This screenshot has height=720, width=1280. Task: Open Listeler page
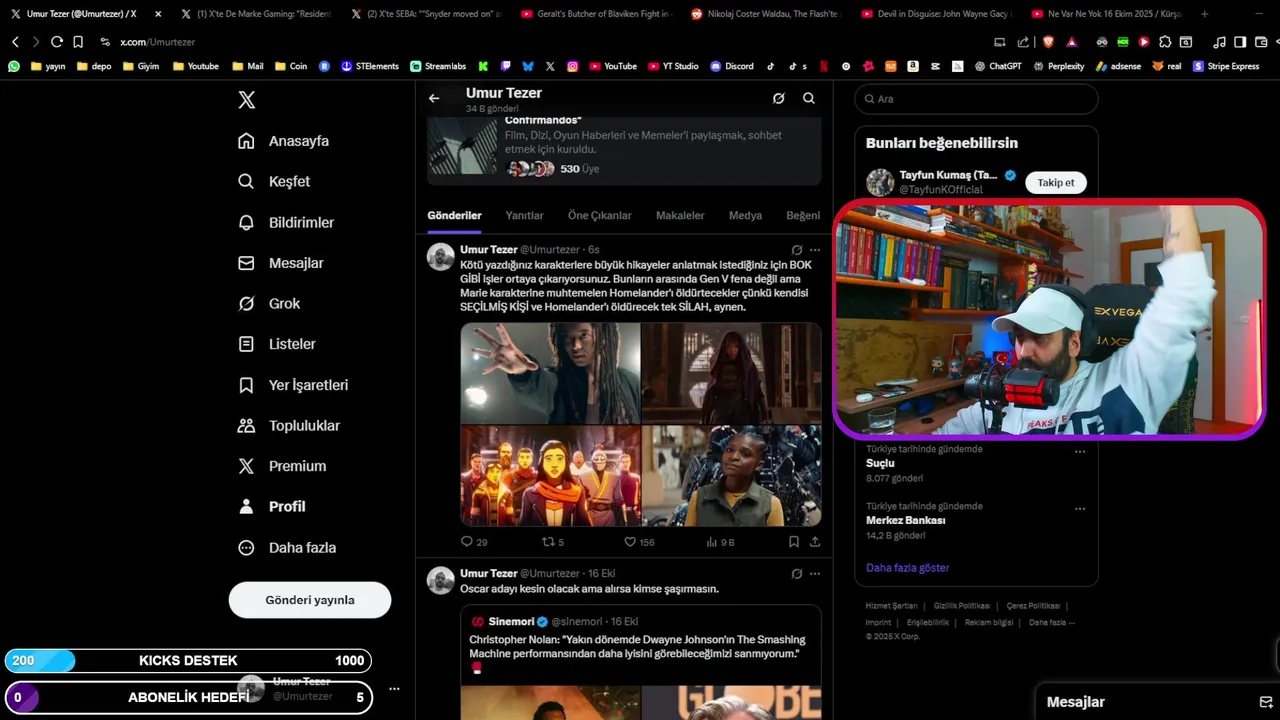tap(277, 344)
